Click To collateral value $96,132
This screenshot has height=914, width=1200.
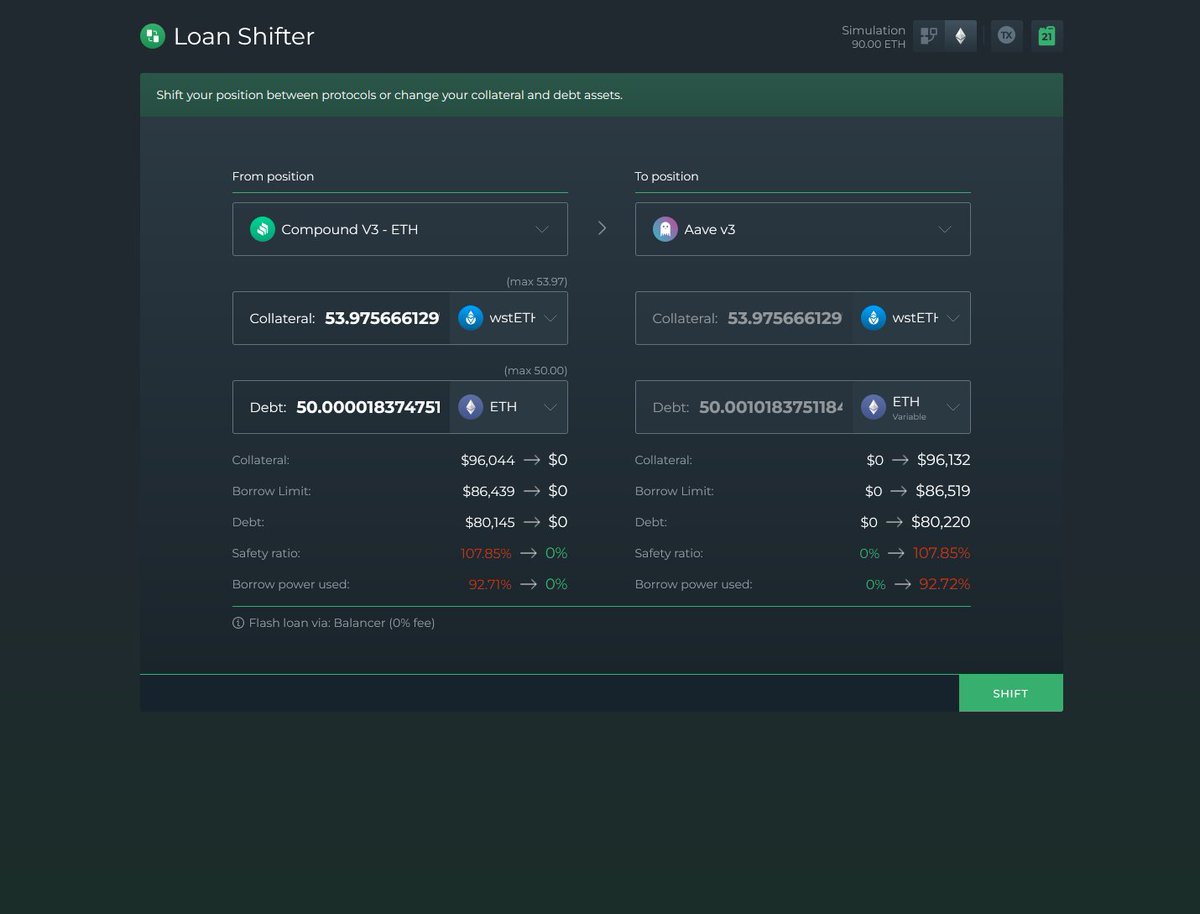944,460
